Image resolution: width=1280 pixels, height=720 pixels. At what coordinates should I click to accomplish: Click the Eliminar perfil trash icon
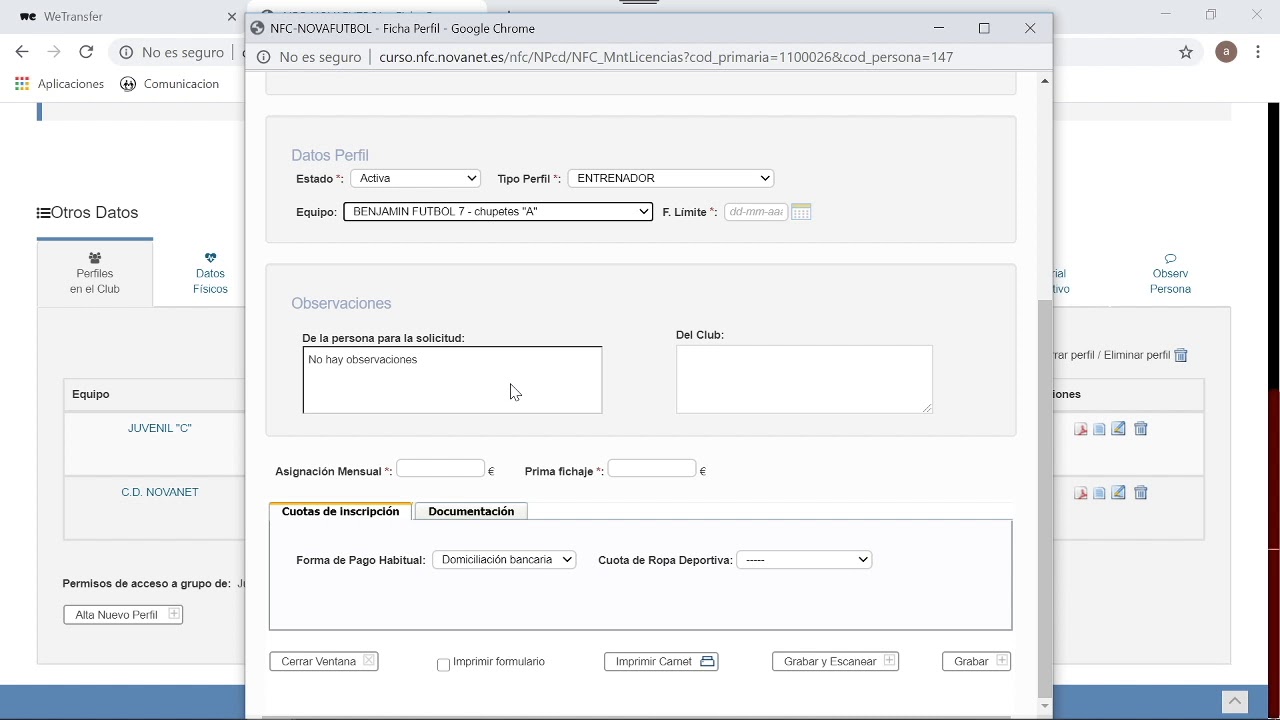tap(1181, 355)
